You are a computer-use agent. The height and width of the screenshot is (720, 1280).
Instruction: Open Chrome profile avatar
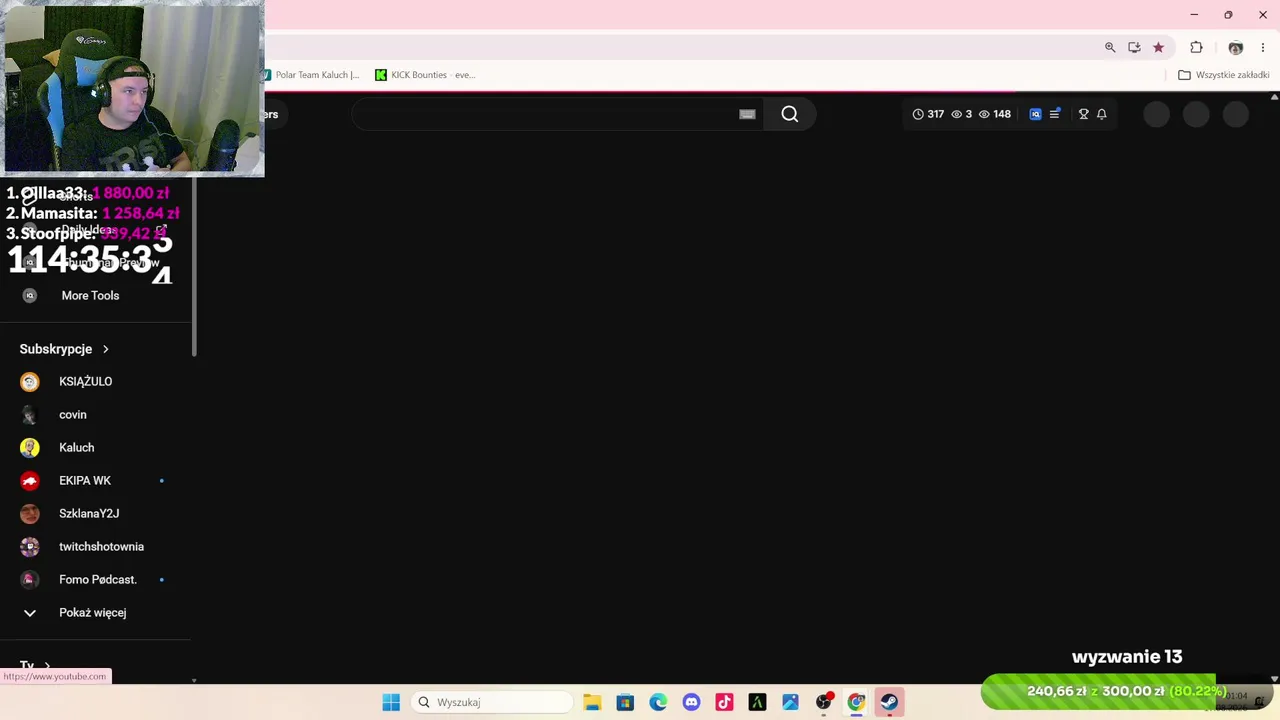1236,47
